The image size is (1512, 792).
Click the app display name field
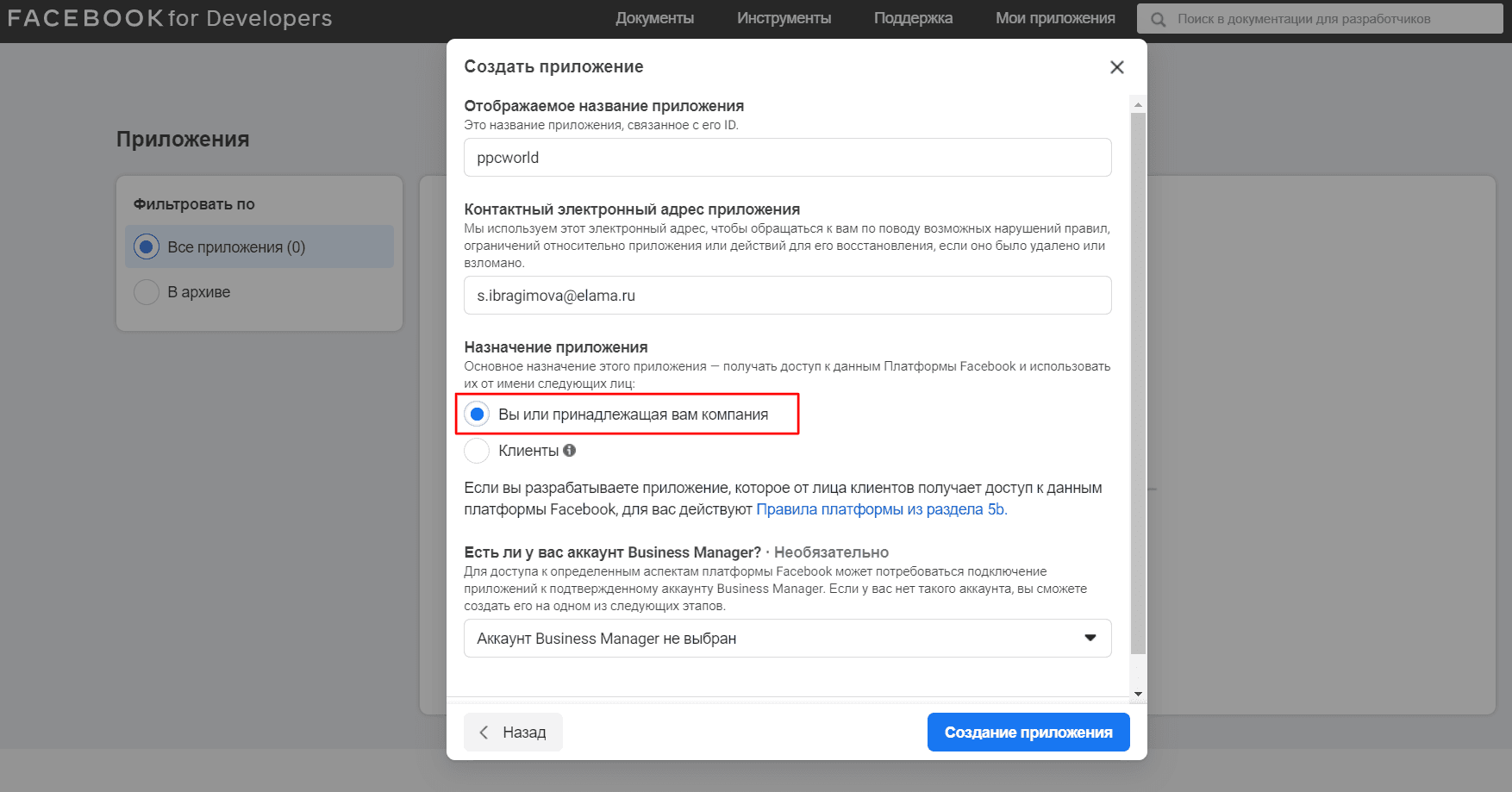[787, 158]
